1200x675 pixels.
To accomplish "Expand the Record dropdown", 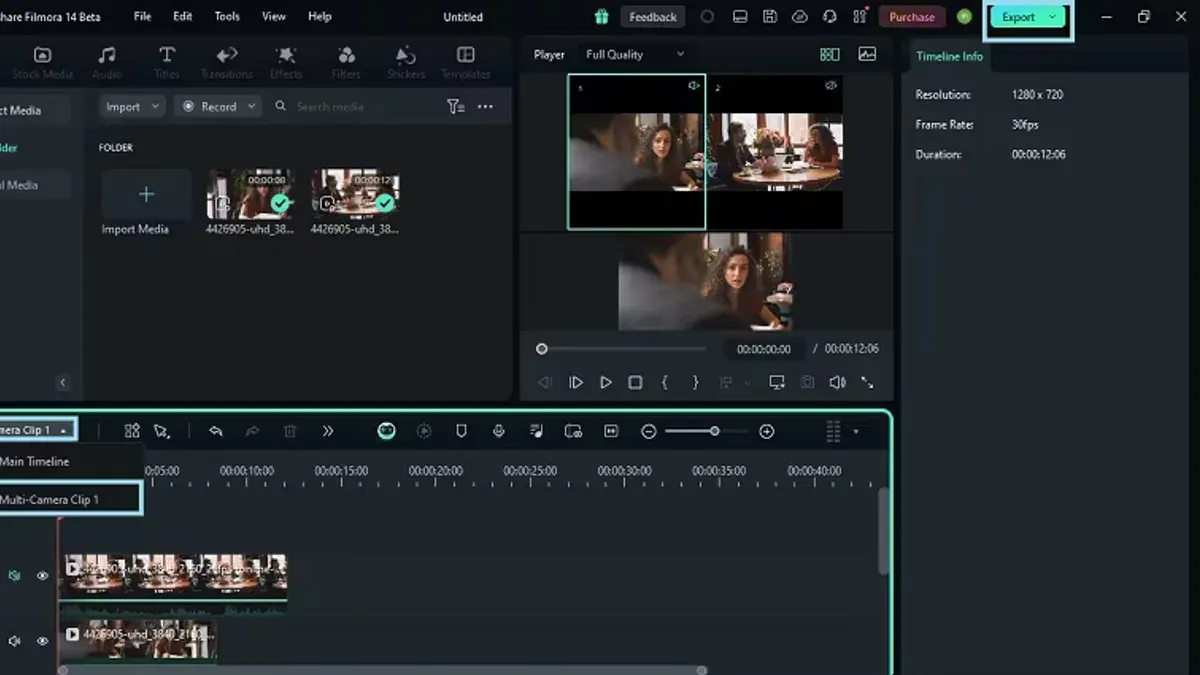I will coord(251,107).
